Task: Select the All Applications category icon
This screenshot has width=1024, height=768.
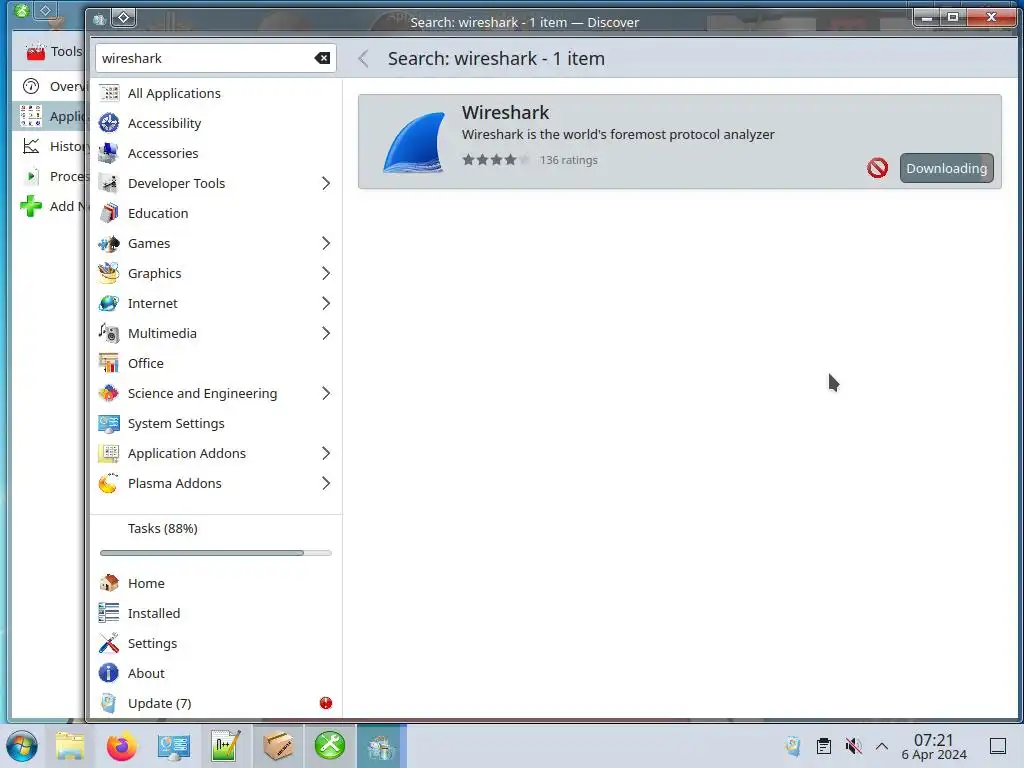Action: (x=109, y=93)
